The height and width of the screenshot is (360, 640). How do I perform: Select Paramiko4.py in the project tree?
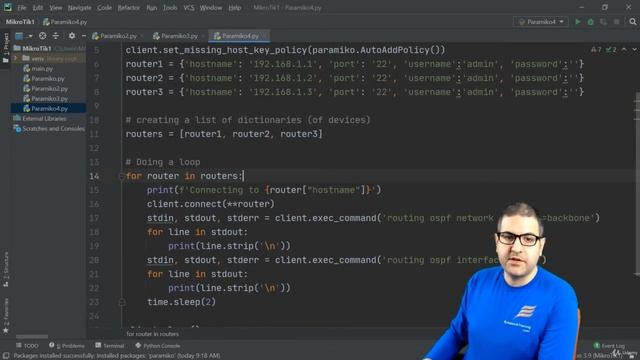[x=49, y=109]
